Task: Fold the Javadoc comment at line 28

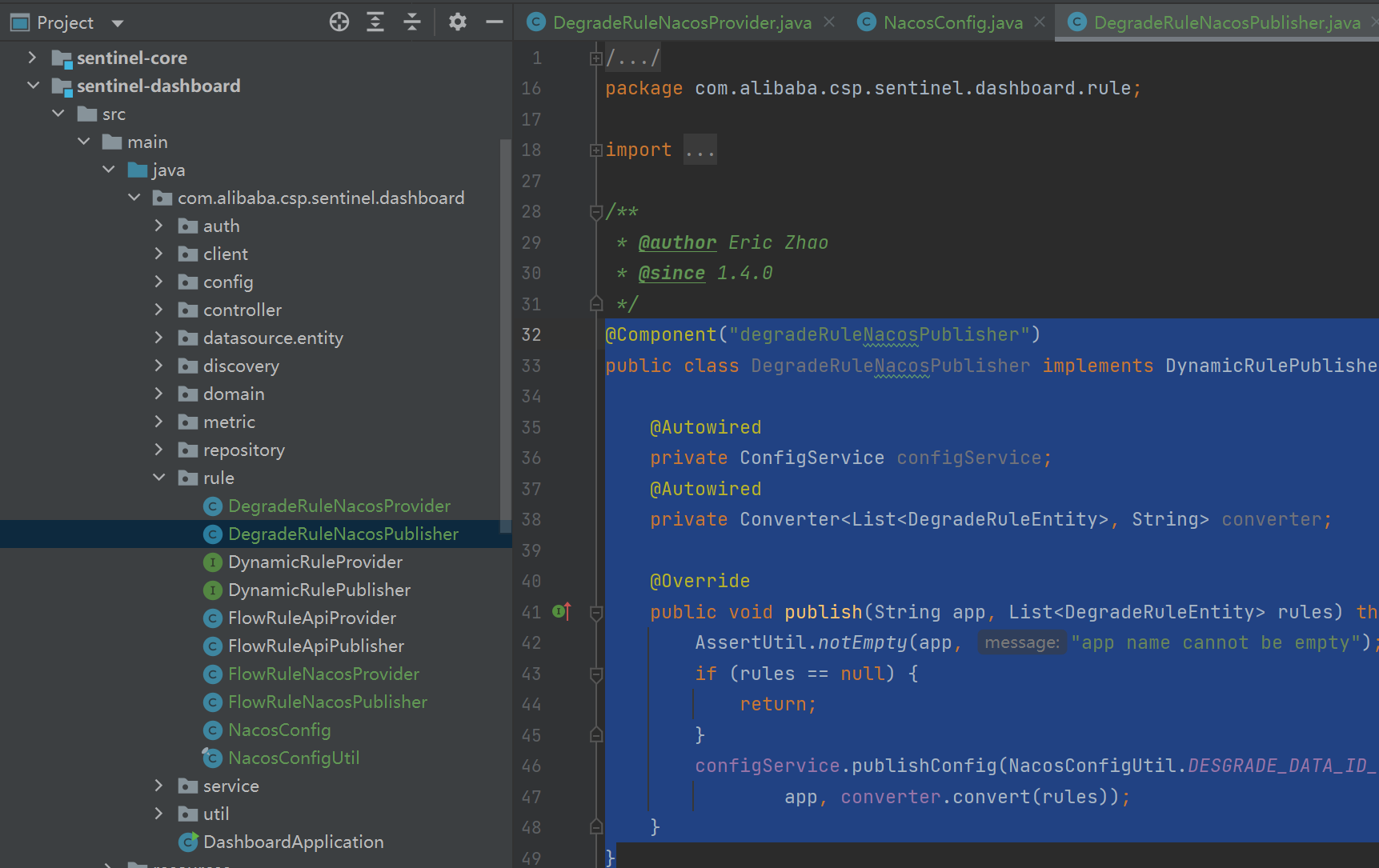Action: point(596,212)
